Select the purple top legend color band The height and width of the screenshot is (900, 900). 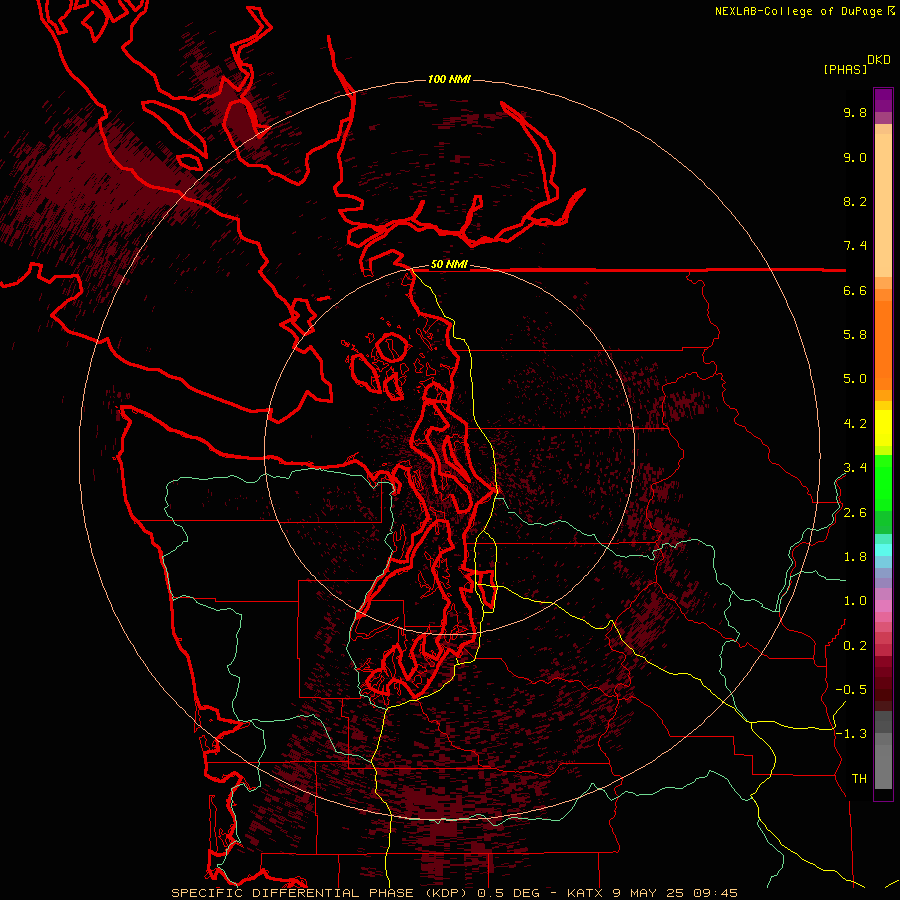(883, 100)
